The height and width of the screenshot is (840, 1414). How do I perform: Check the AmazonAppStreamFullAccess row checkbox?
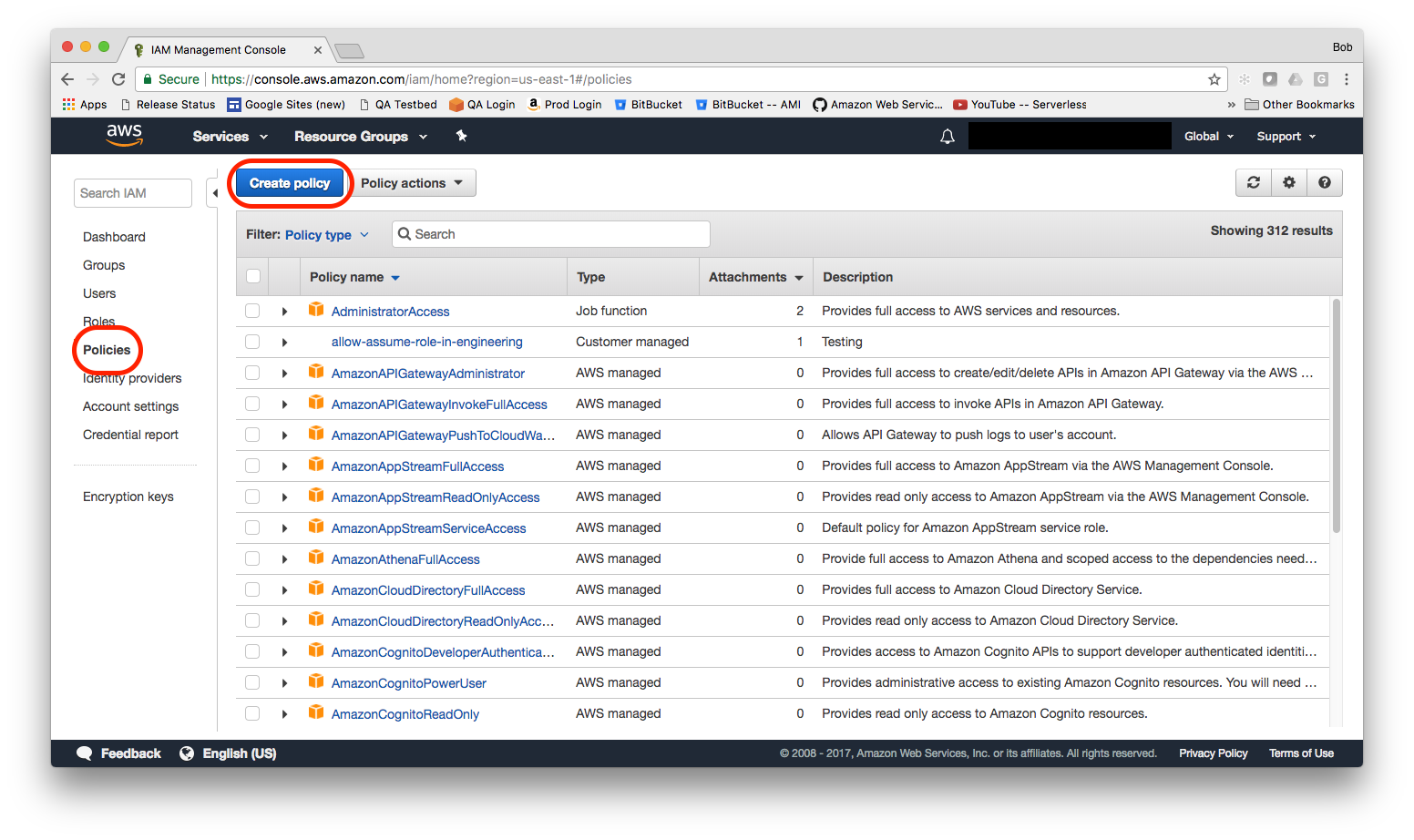point(252,466)
